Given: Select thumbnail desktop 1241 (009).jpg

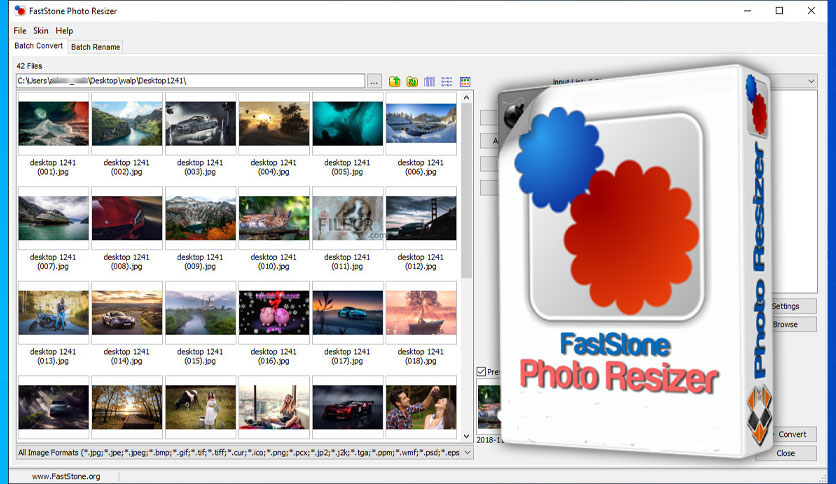Looking at the screenshot, I should click(x=200, y=218).
